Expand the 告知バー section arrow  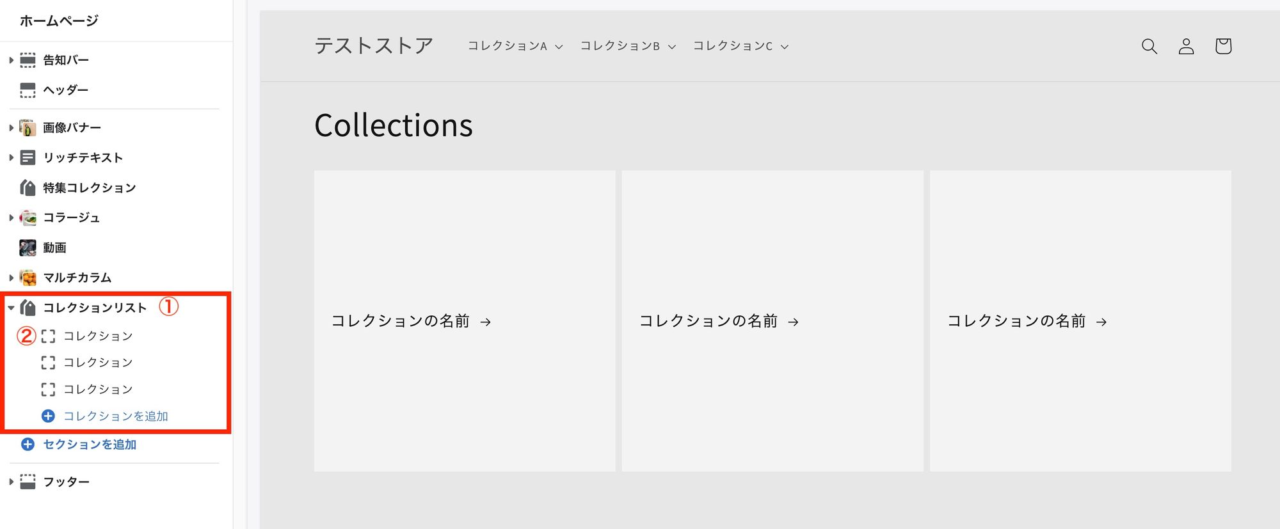pyautogui.click(x=11, y=60)
